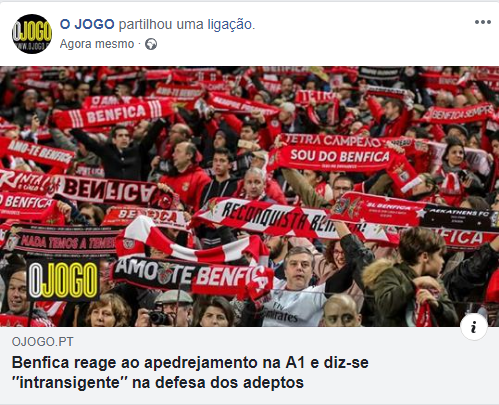The image size is (499, 405).
Task: Click the O JOGO round profile avatar
Action: [32, 34]
